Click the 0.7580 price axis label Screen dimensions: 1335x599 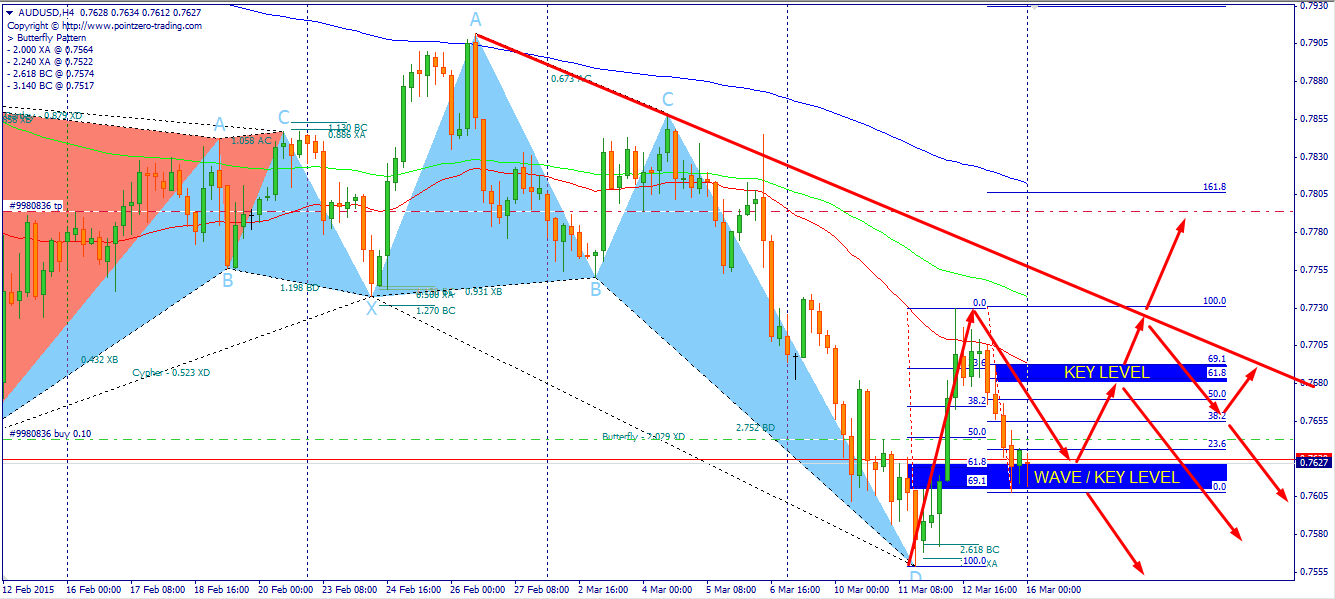[1314, 534]
